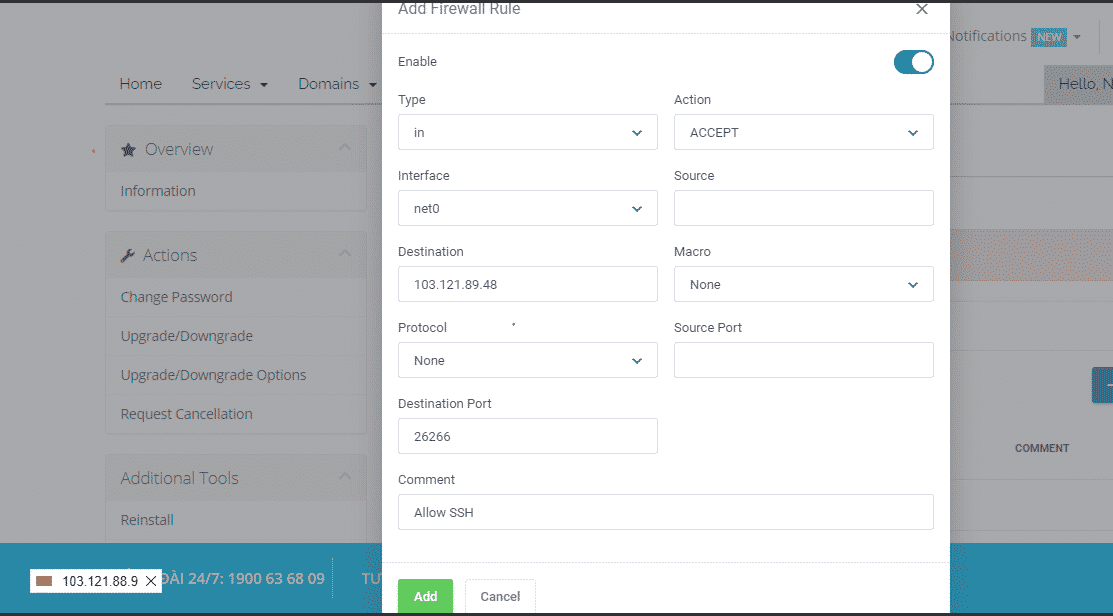The height and width of the screenshot is (616, 1113).
Task: Click the green Add button
Action: 425,596
